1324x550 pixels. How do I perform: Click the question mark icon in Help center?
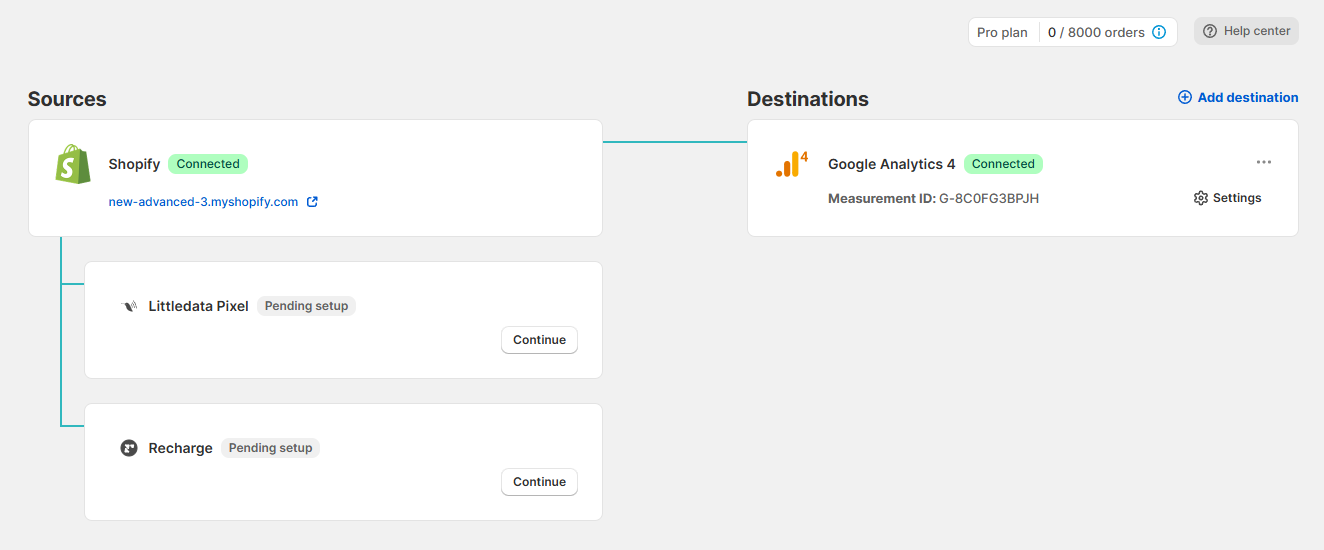(x=1210, y=31)
